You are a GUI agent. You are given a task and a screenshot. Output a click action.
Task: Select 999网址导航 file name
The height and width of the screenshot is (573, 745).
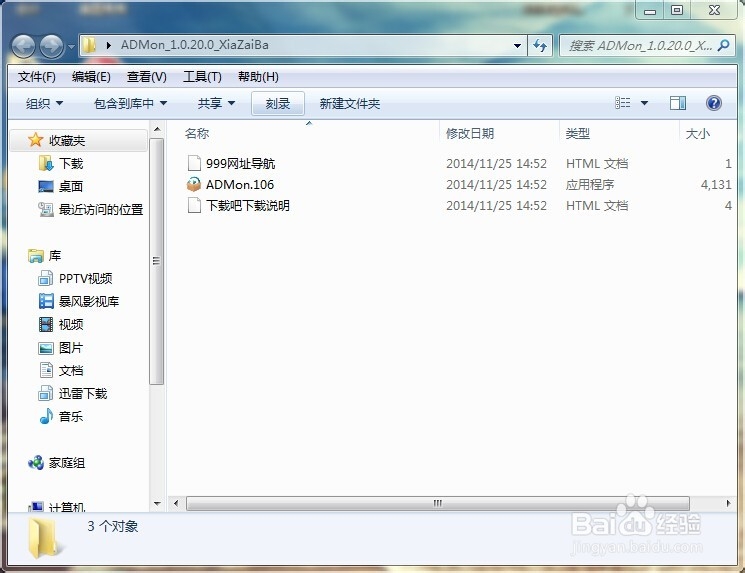[x=240, y=163]
